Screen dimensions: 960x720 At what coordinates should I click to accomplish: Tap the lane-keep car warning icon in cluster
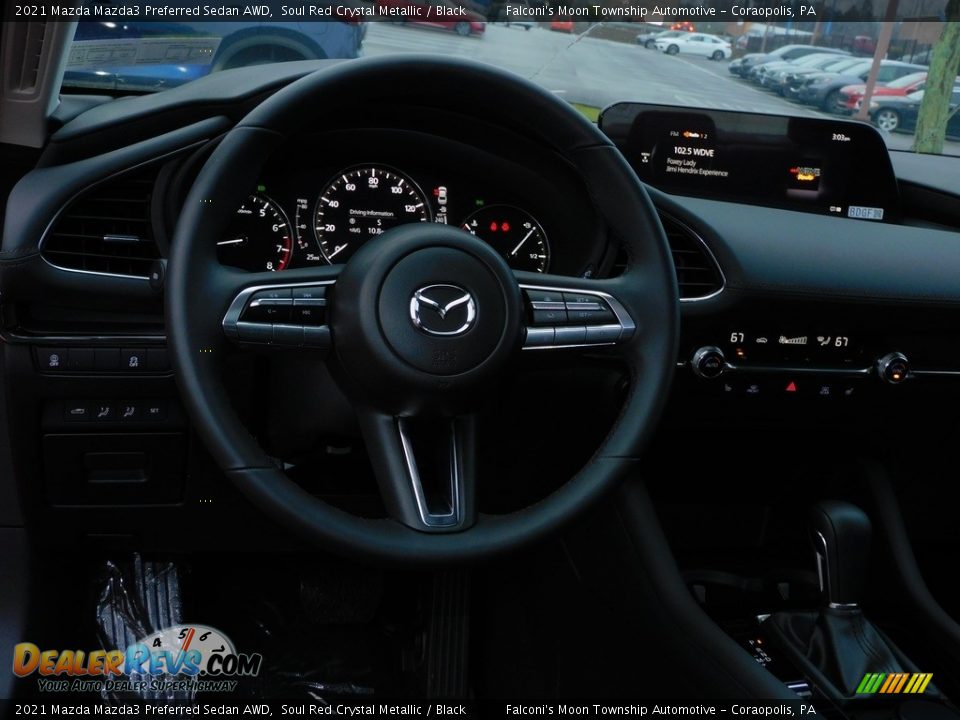point(440,197)
